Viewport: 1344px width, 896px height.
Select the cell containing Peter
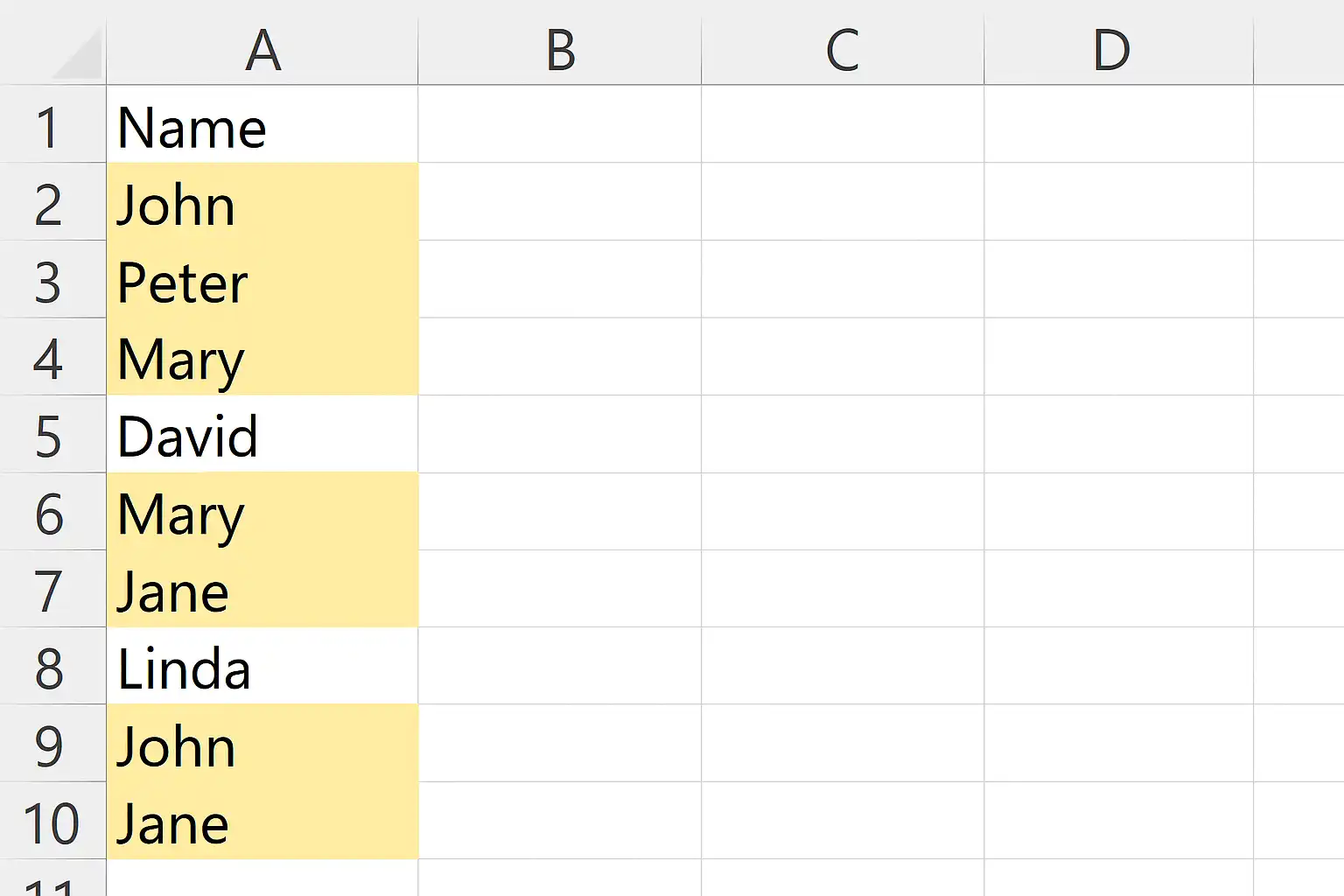pyautogui.click(x=262, y=282)
